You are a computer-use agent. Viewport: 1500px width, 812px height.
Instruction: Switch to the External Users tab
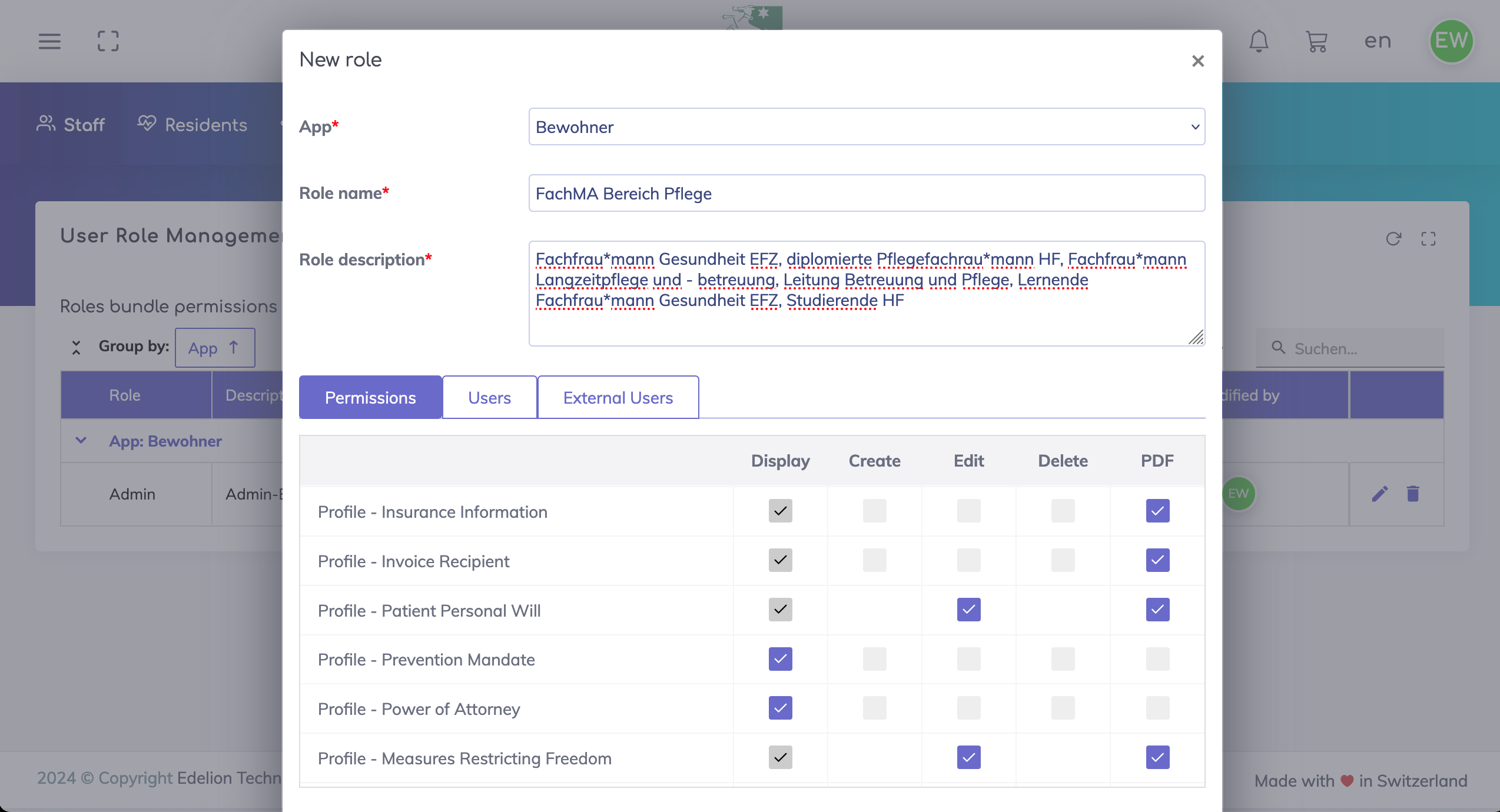[618, 398]
